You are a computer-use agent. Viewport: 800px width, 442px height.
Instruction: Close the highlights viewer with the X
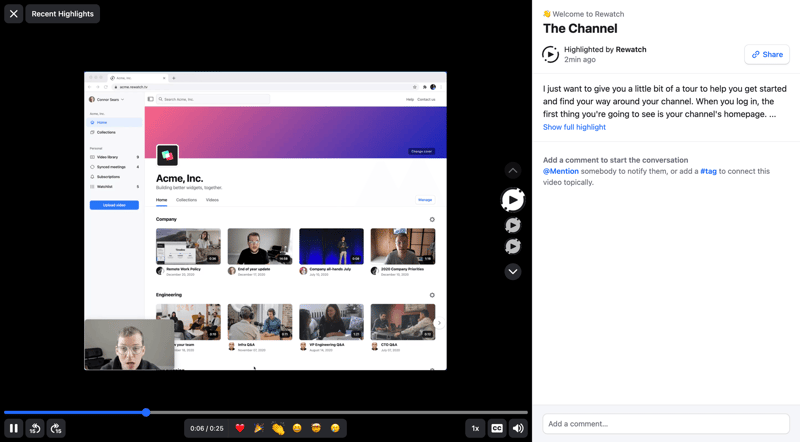point(14,14)
